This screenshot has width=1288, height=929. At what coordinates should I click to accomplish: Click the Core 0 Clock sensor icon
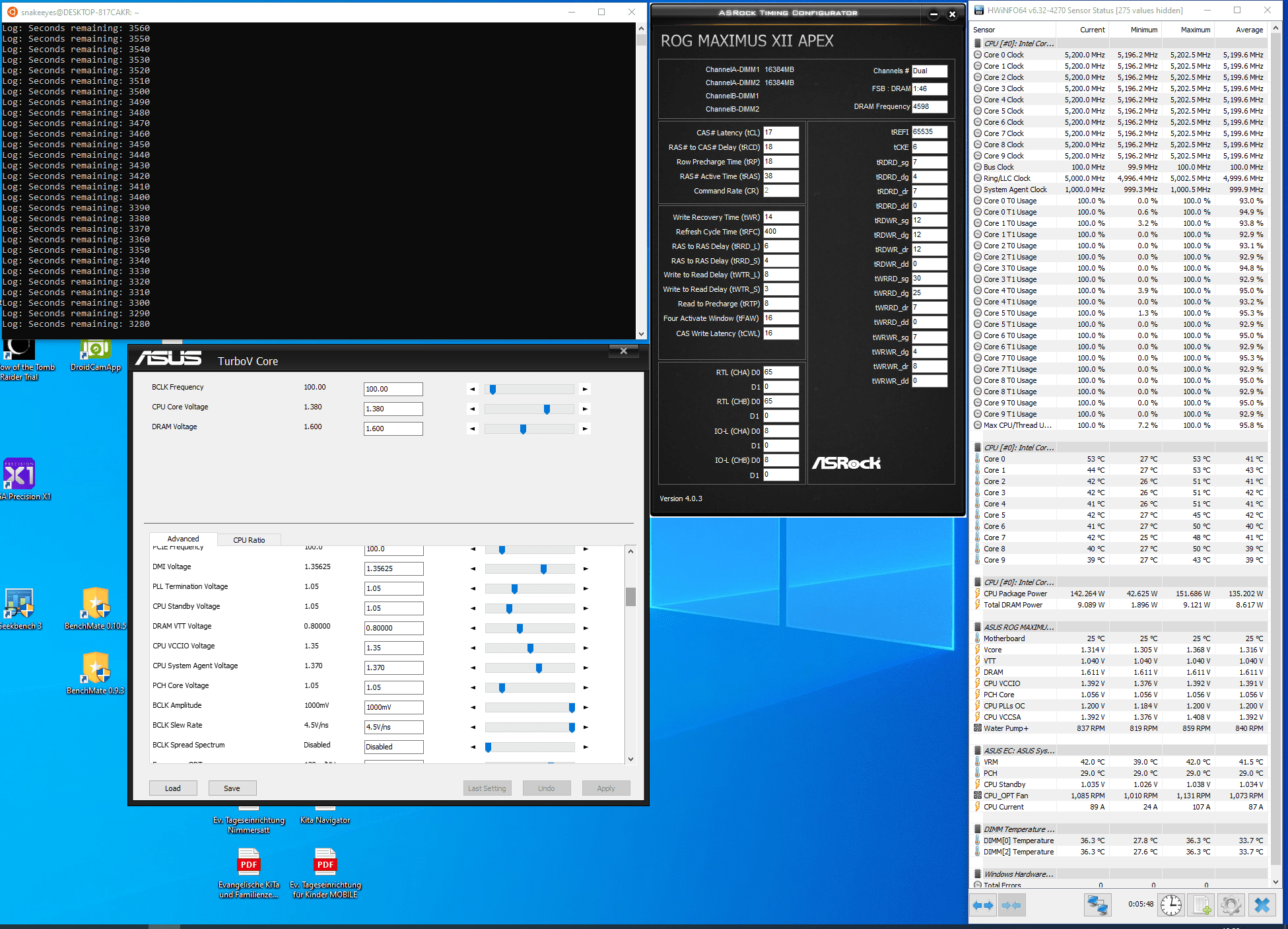[978, 55]
